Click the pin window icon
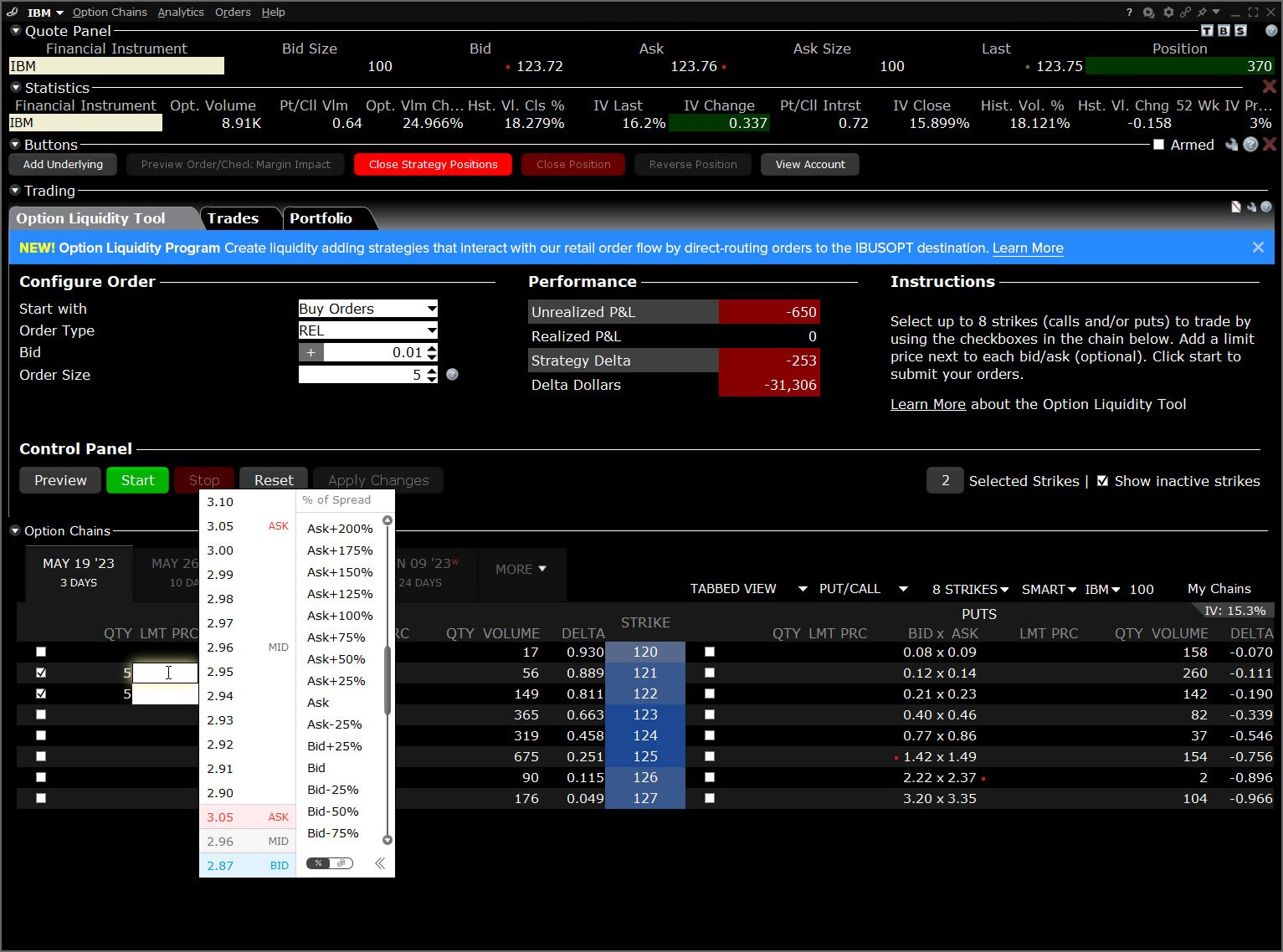Screen dimensions: 1283x952 coord(1202,12)
